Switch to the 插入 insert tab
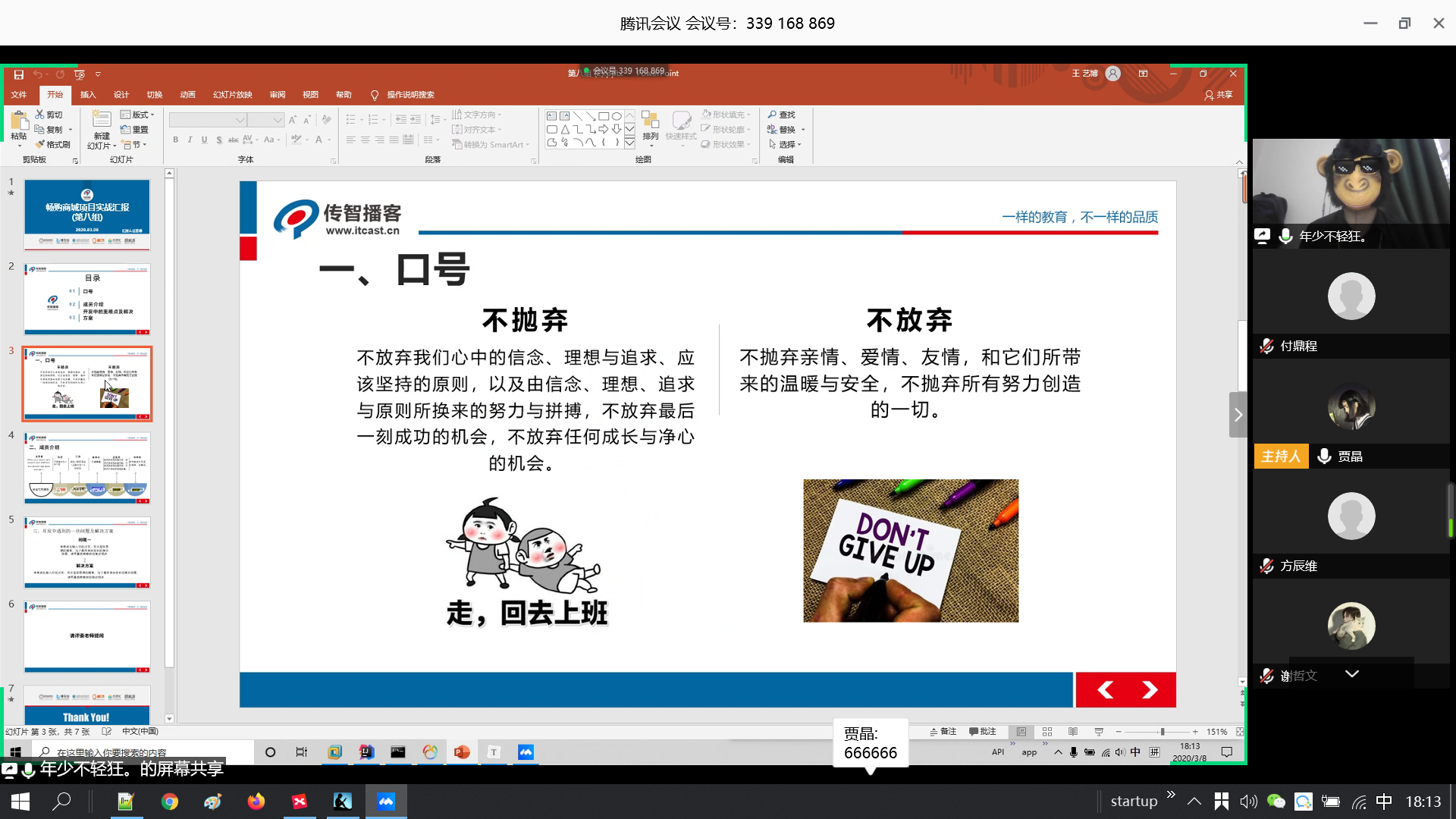The height and width of the screenshot is (819, 1456). pyautogui.click(x=88, y=95)
